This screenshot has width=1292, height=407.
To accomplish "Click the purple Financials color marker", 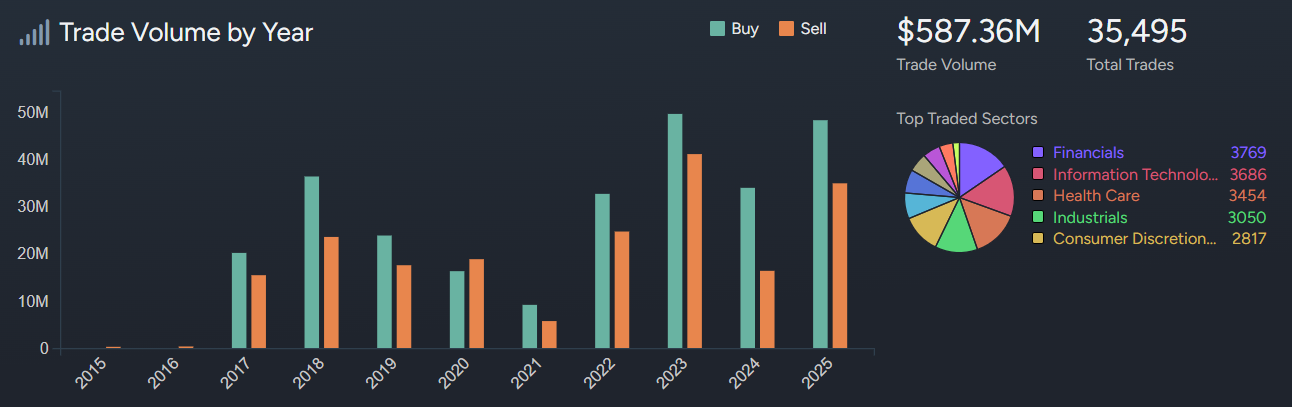I will [1038, 153].
